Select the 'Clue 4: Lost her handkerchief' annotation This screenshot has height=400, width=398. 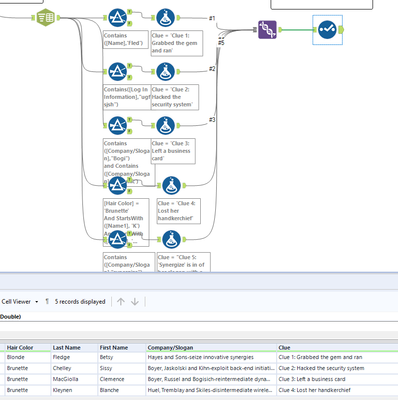click(x=179, y=211)
